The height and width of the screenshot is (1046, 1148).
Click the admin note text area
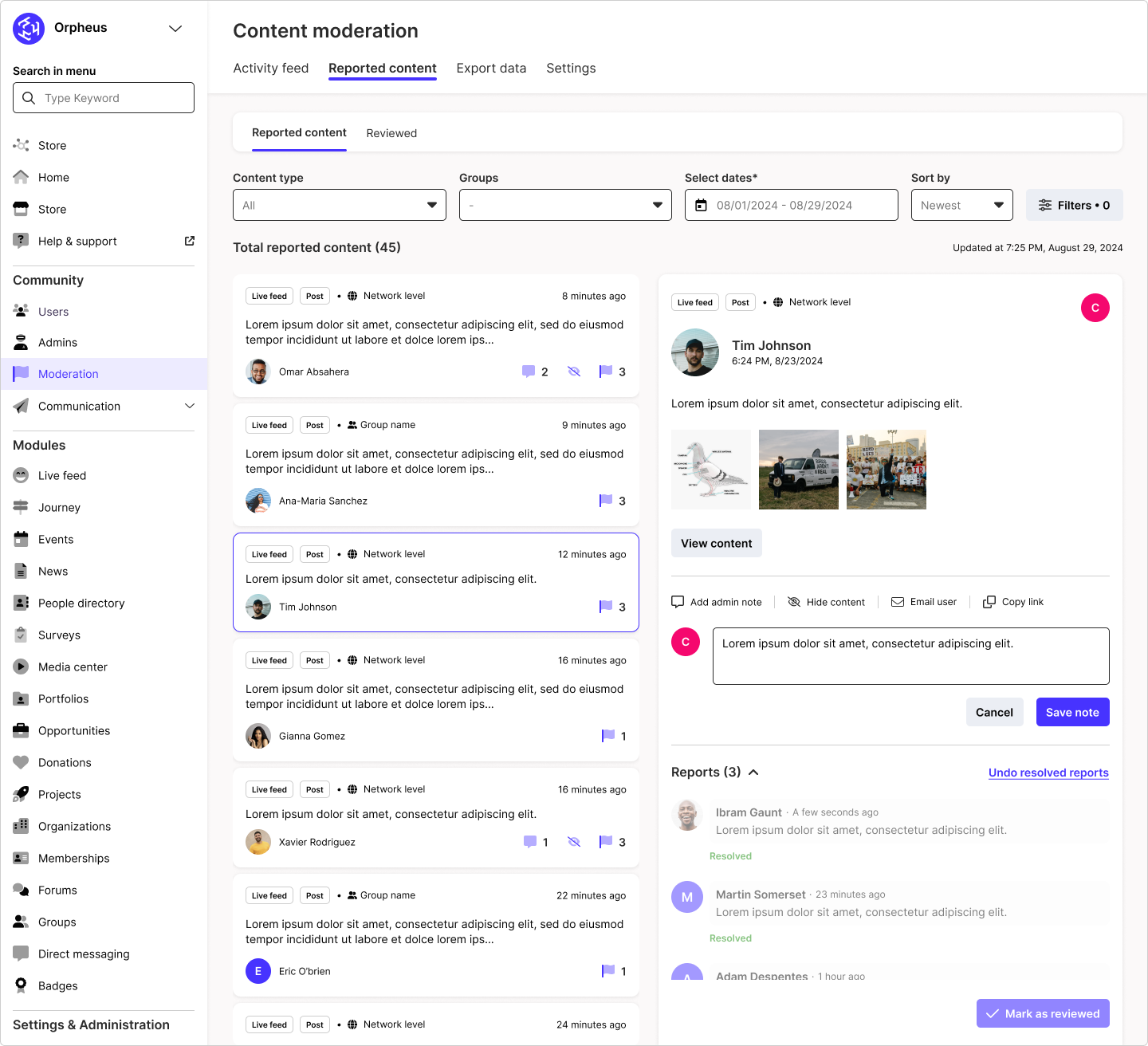911,656
